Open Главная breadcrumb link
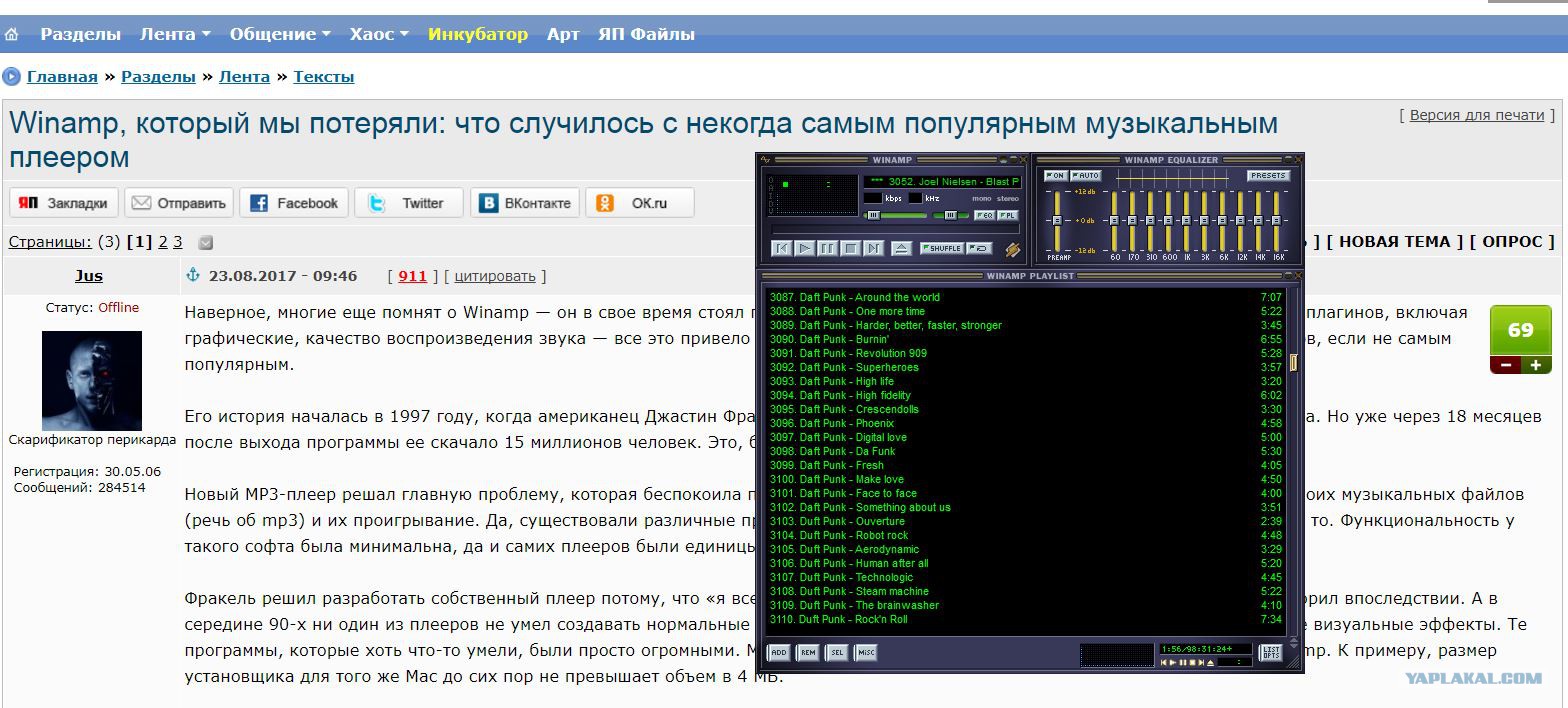The image size is (1568, 708). click(62, 77)
